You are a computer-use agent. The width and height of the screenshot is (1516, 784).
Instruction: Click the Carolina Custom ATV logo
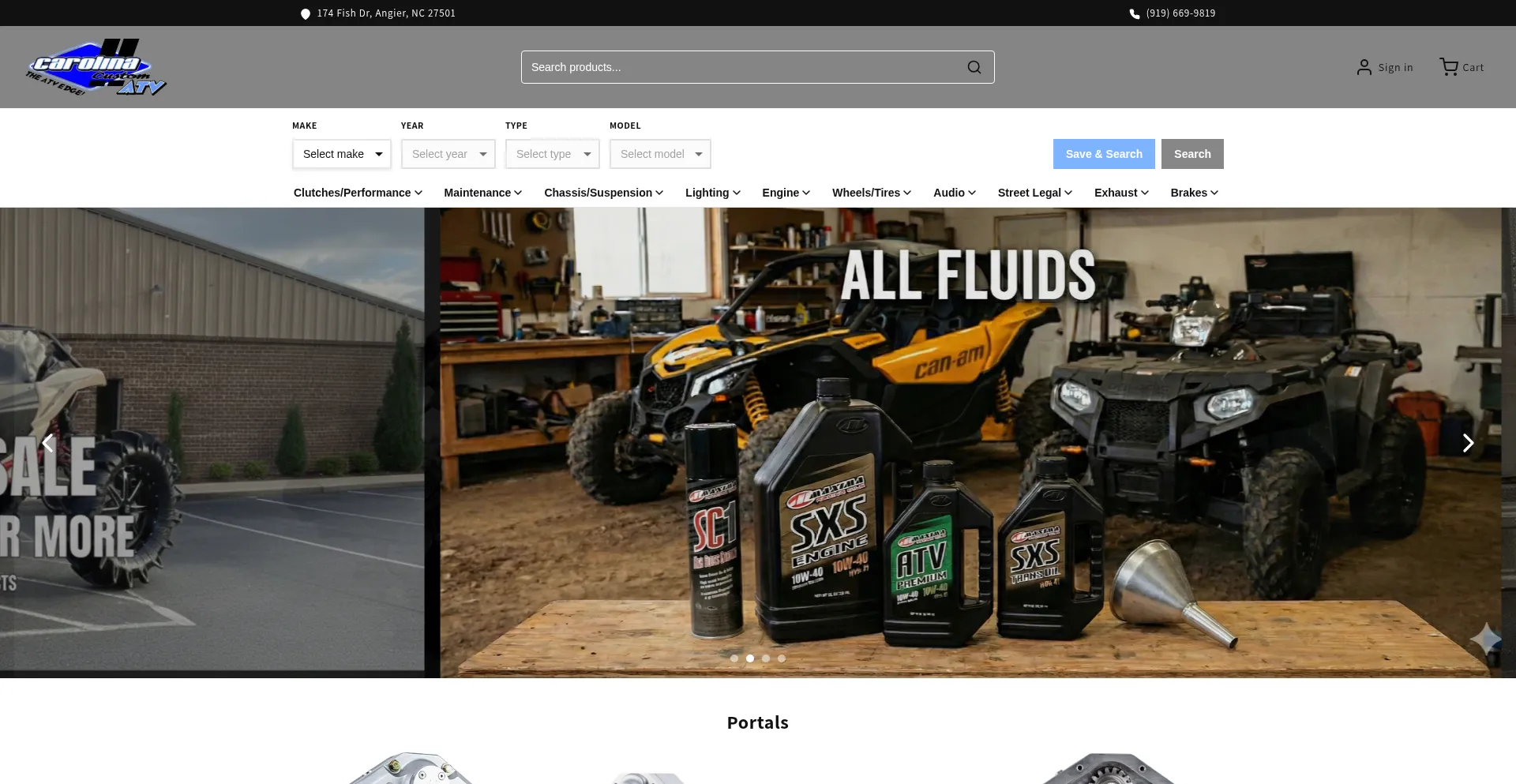[x=96, y=67]
